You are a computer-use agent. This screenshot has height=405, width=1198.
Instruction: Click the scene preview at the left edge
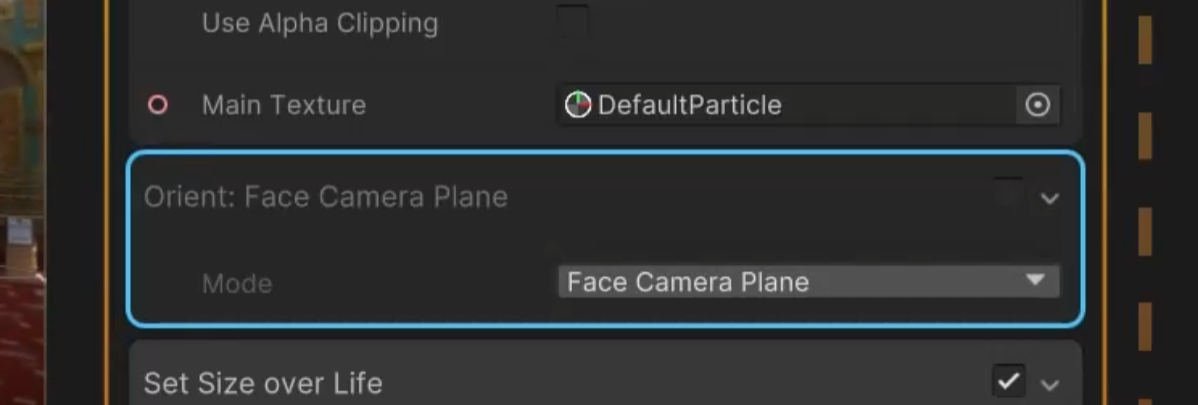(22, 200)
